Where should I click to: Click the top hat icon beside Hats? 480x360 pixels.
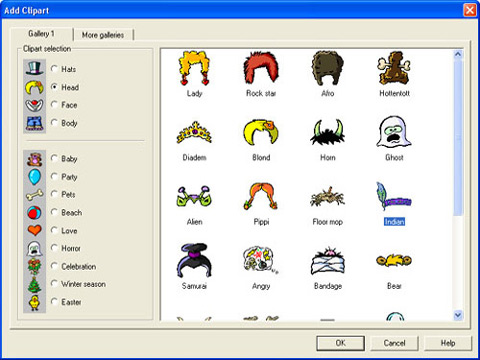point(35,69)
